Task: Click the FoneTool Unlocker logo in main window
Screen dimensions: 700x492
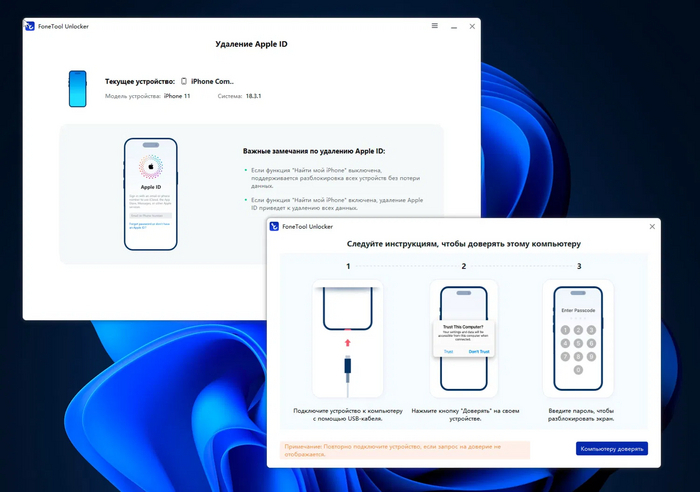Action: [30, 26]
